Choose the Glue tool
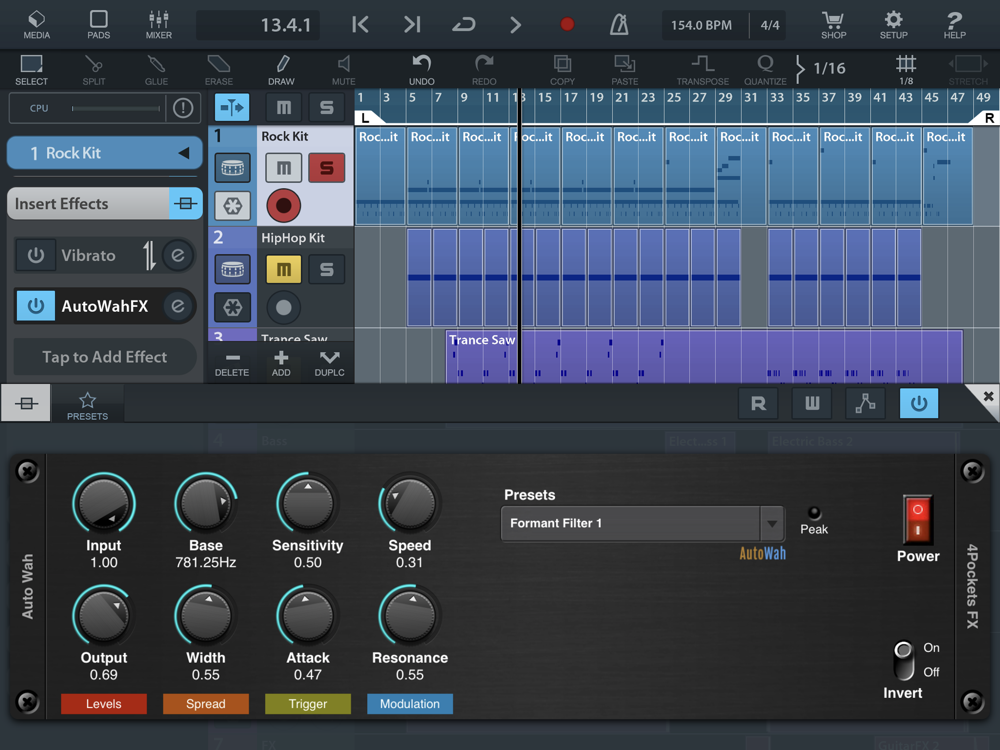 156,70
